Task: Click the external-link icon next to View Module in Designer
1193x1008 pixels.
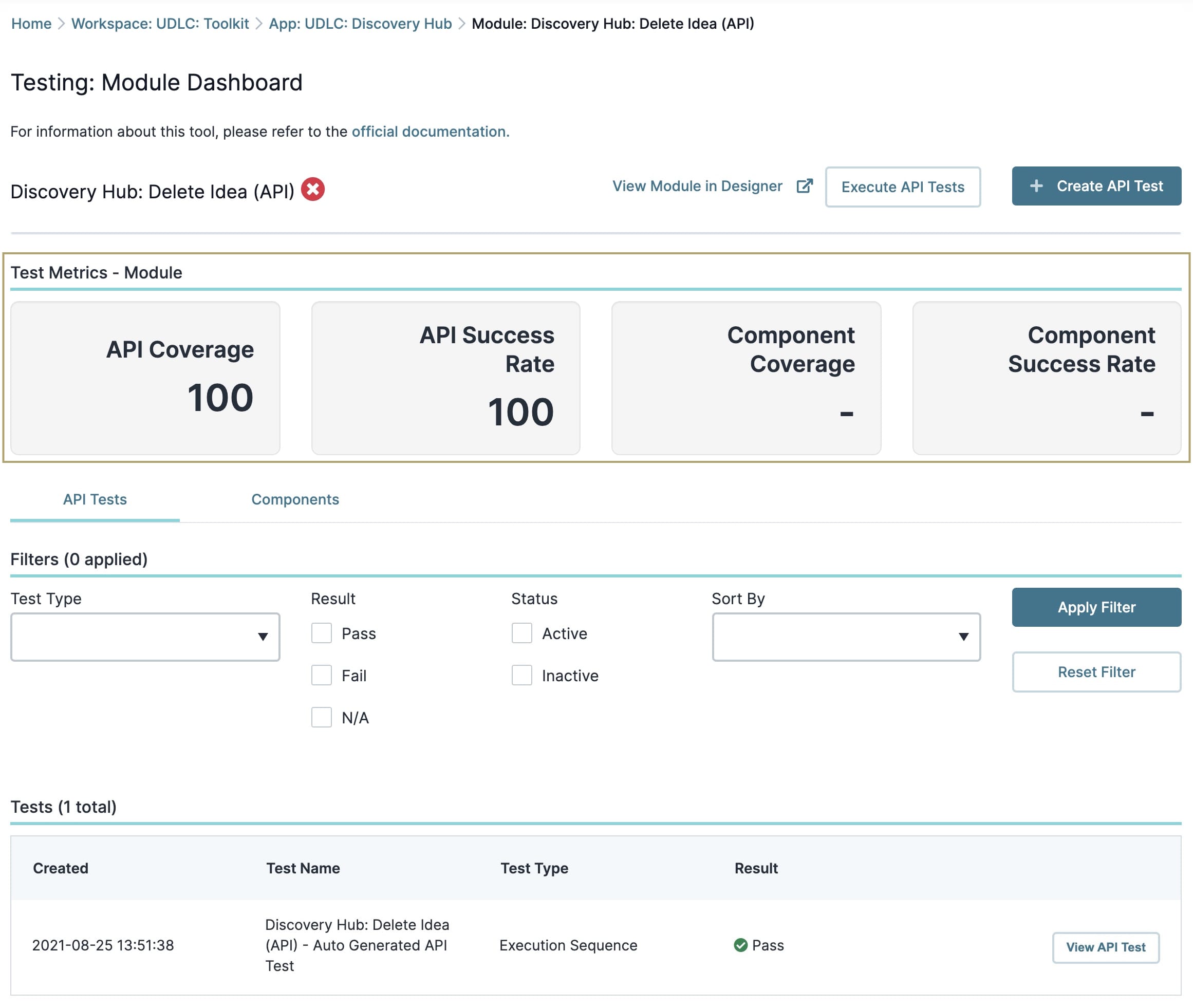Action: 805,186
